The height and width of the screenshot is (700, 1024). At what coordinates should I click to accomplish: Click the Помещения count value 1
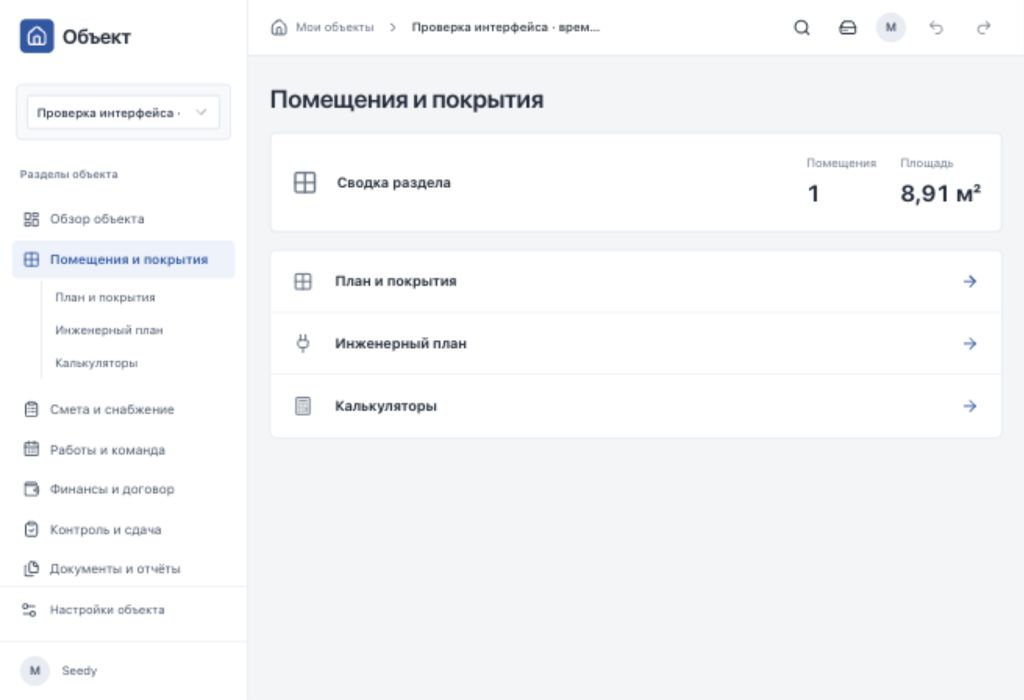[813, 193]
